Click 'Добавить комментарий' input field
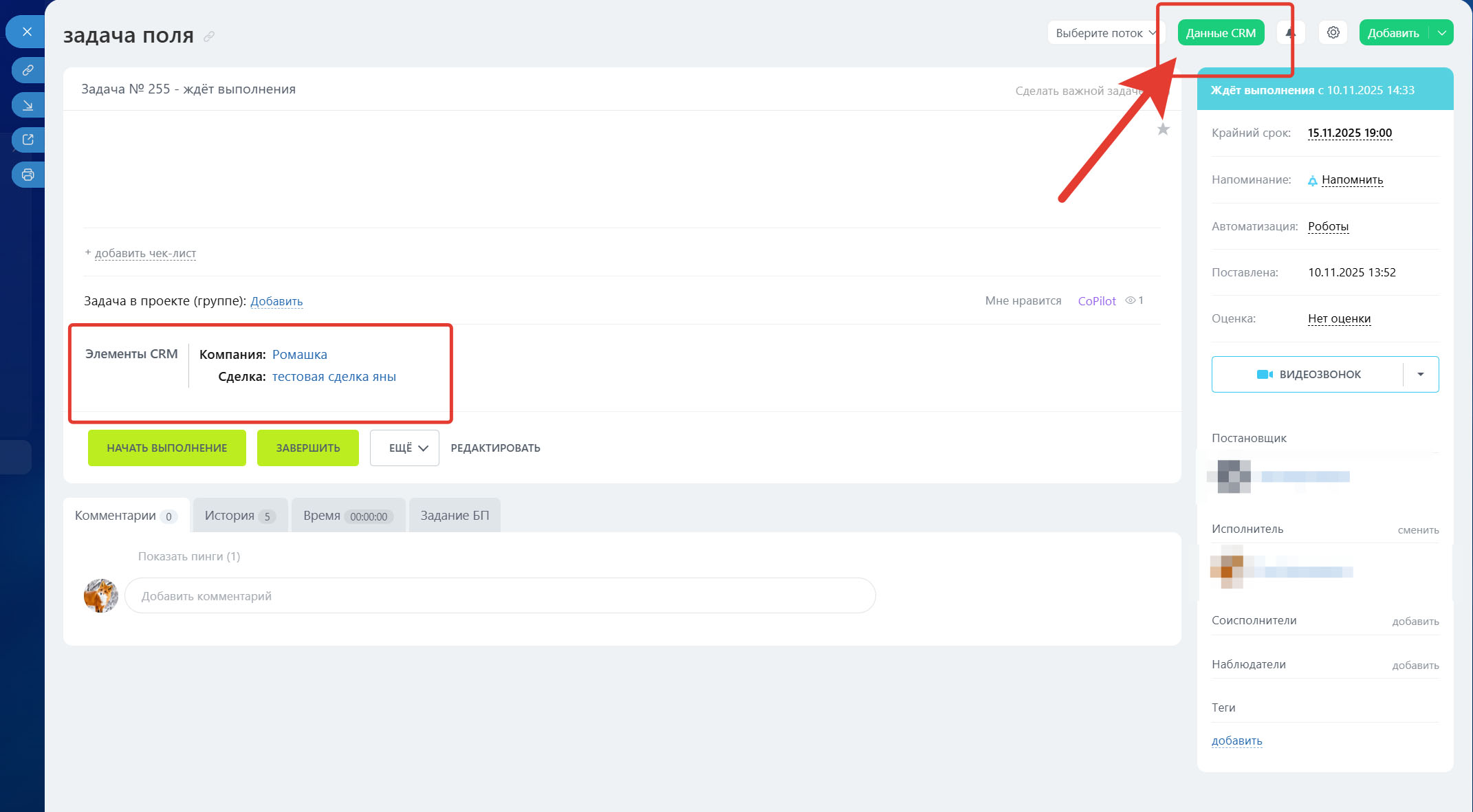1473x812 pixels. pyautogui.click(x=499, y=596)
